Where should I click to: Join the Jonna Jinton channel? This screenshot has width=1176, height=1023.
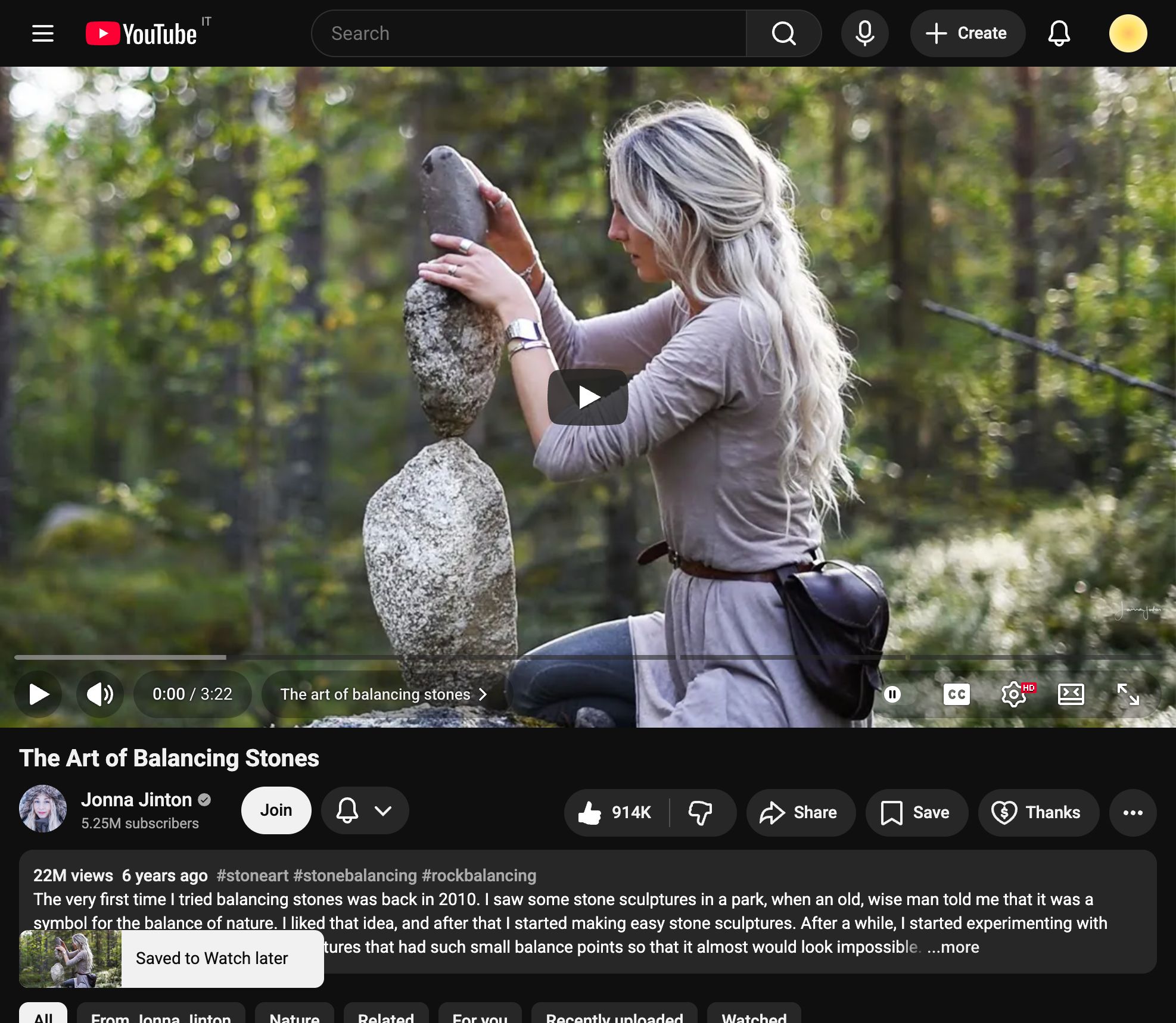276,810
